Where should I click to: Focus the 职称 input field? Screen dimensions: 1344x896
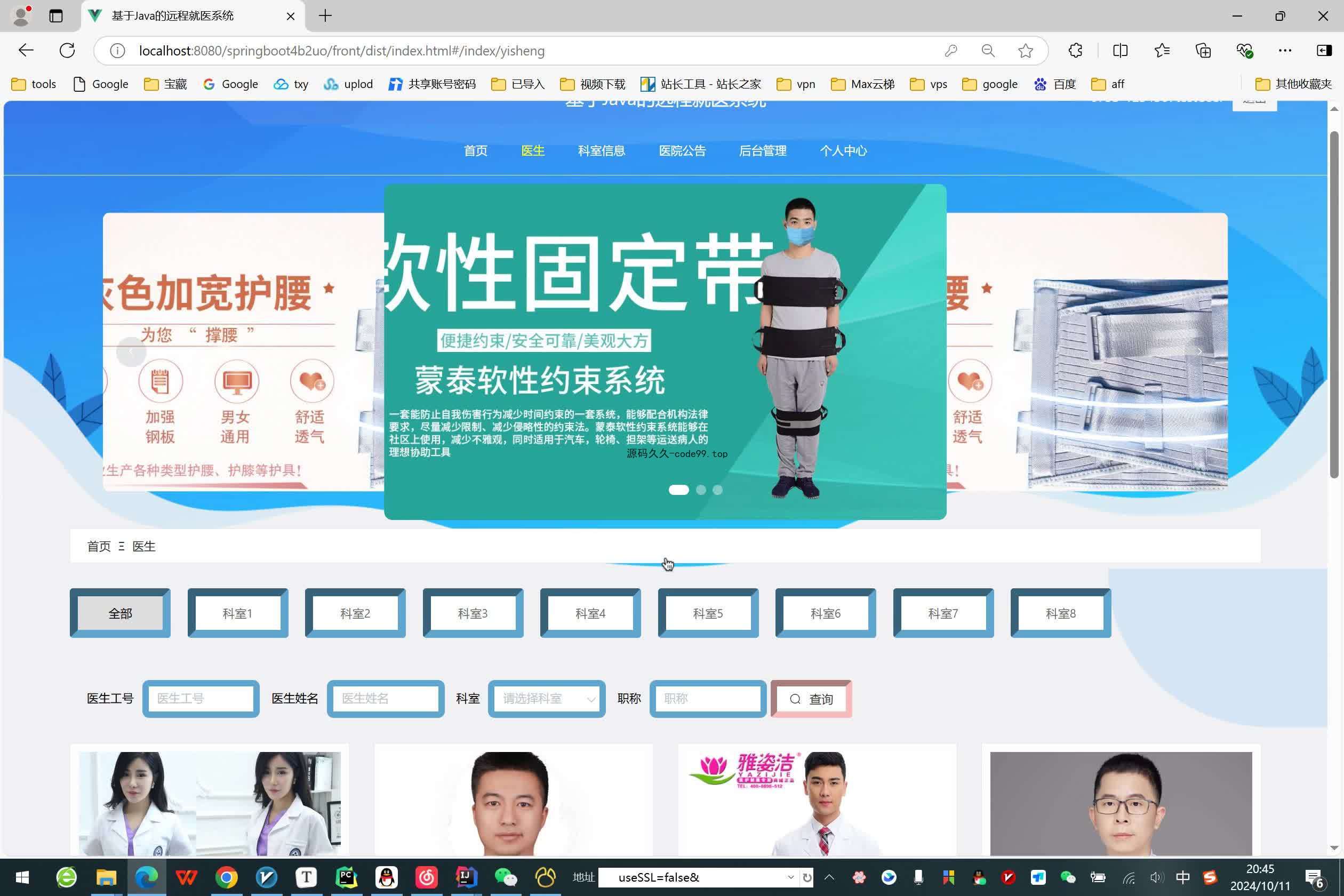click(708, 698)
